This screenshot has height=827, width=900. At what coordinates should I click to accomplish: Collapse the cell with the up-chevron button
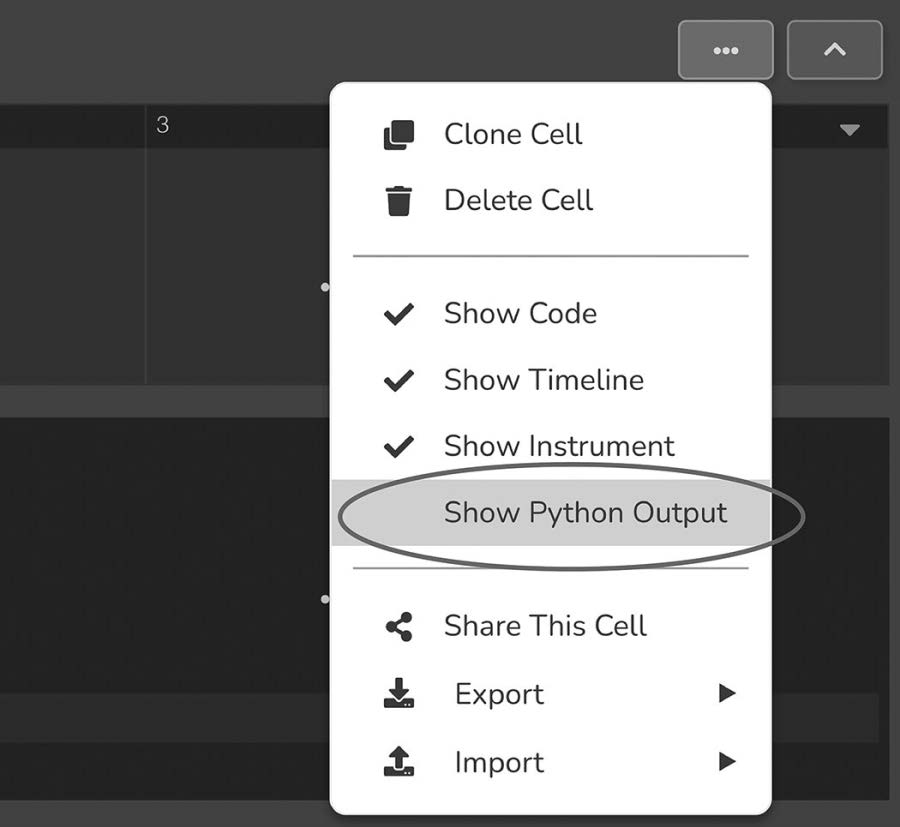(x=835, y=50)
